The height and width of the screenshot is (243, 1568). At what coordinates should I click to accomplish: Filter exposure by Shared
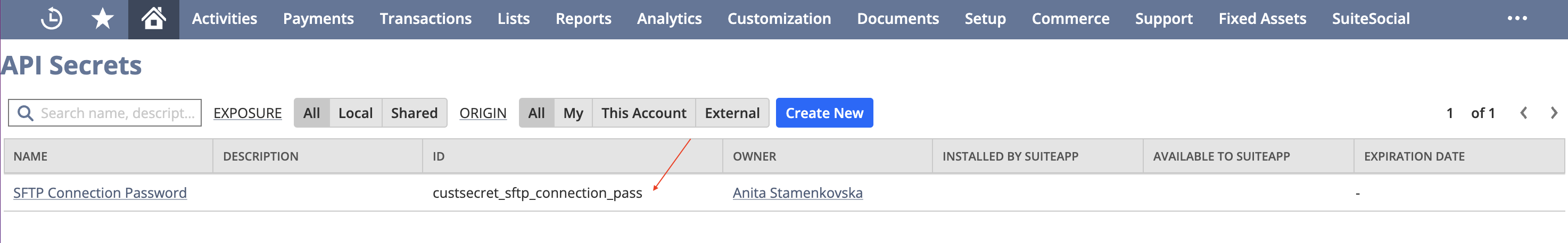(x=414, y=113)
